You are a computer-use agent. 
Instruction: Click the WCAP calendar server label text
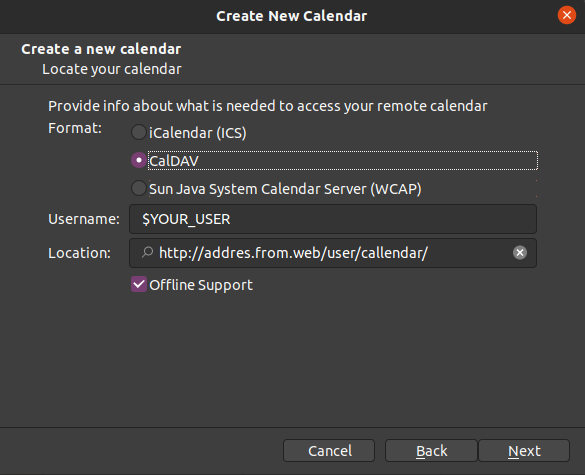285,189
